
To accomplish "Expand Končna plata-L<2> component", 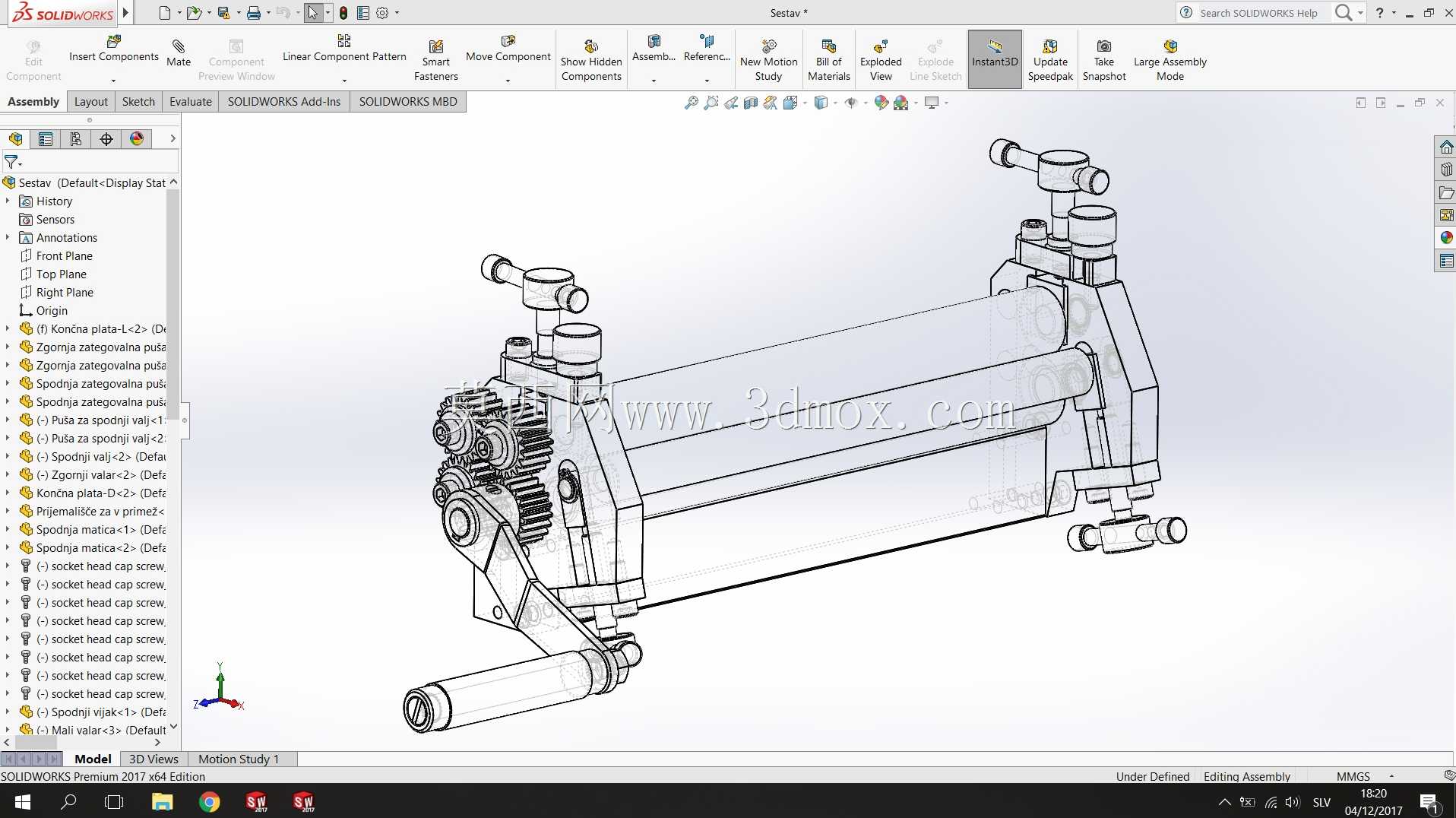I will point(8,328).
